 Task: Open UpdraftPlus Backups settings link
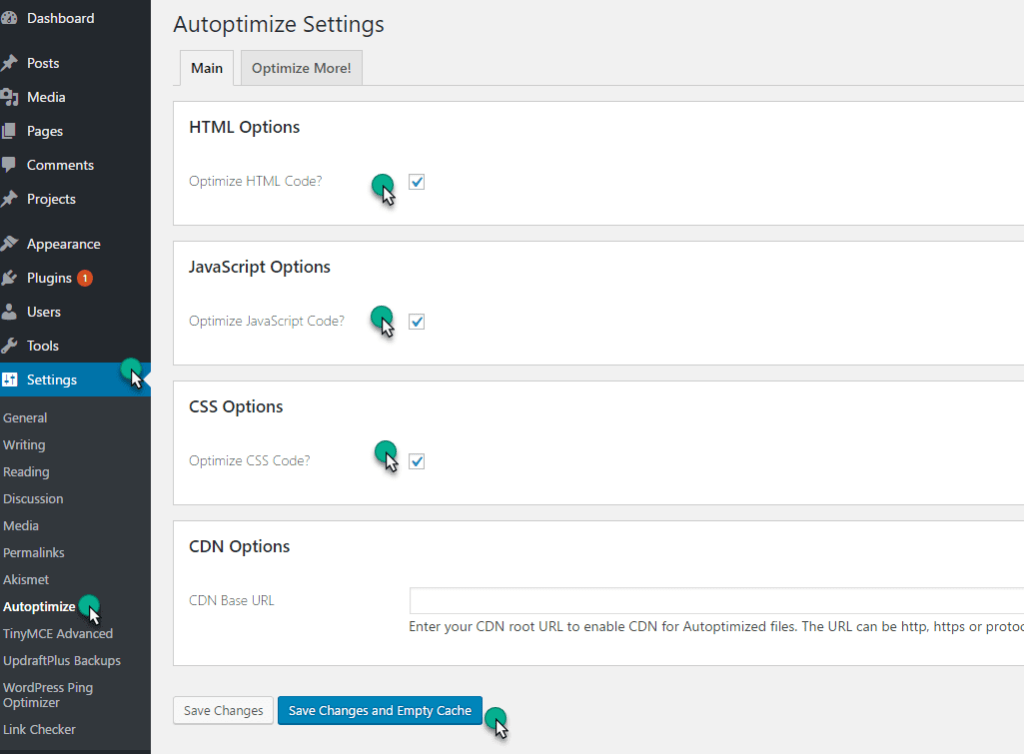(62, 661)
